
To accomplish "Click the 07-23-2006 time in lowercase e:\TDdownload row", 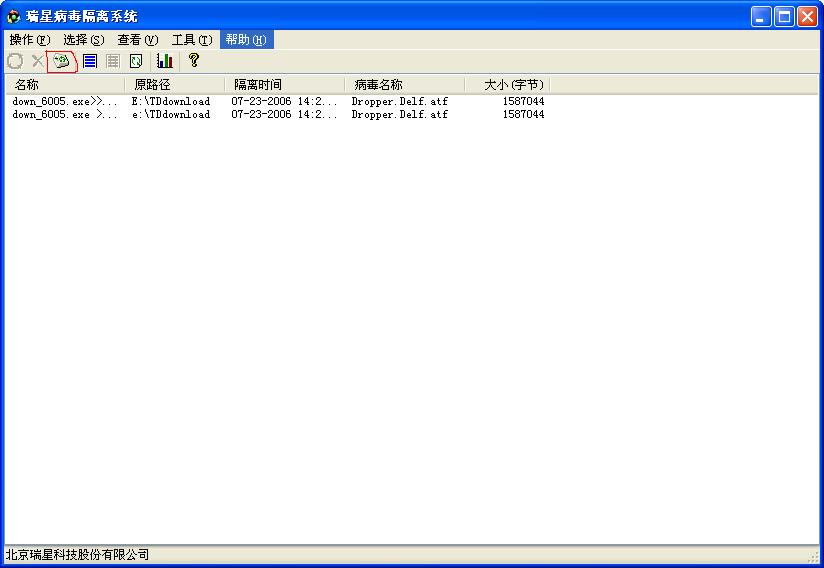I will 284,115.
